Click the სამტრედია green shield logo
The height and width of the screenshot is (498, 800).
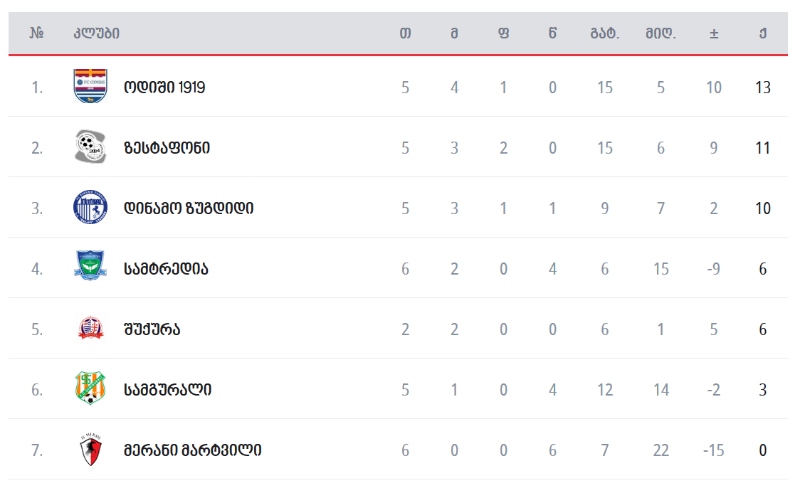(90, 265)
